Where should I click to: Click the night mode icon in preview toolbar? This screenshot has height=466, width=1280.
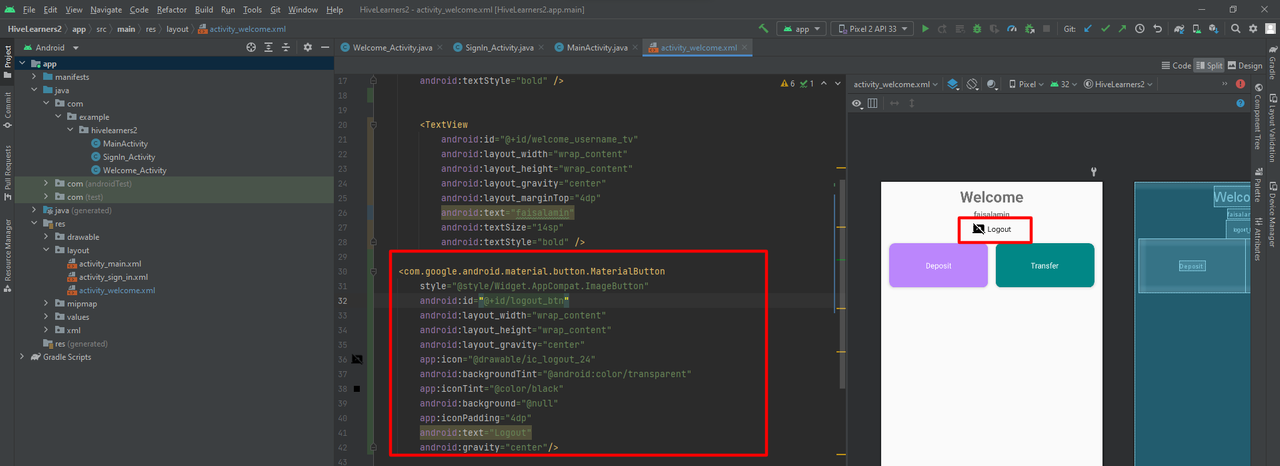click(x=992, y=84)
